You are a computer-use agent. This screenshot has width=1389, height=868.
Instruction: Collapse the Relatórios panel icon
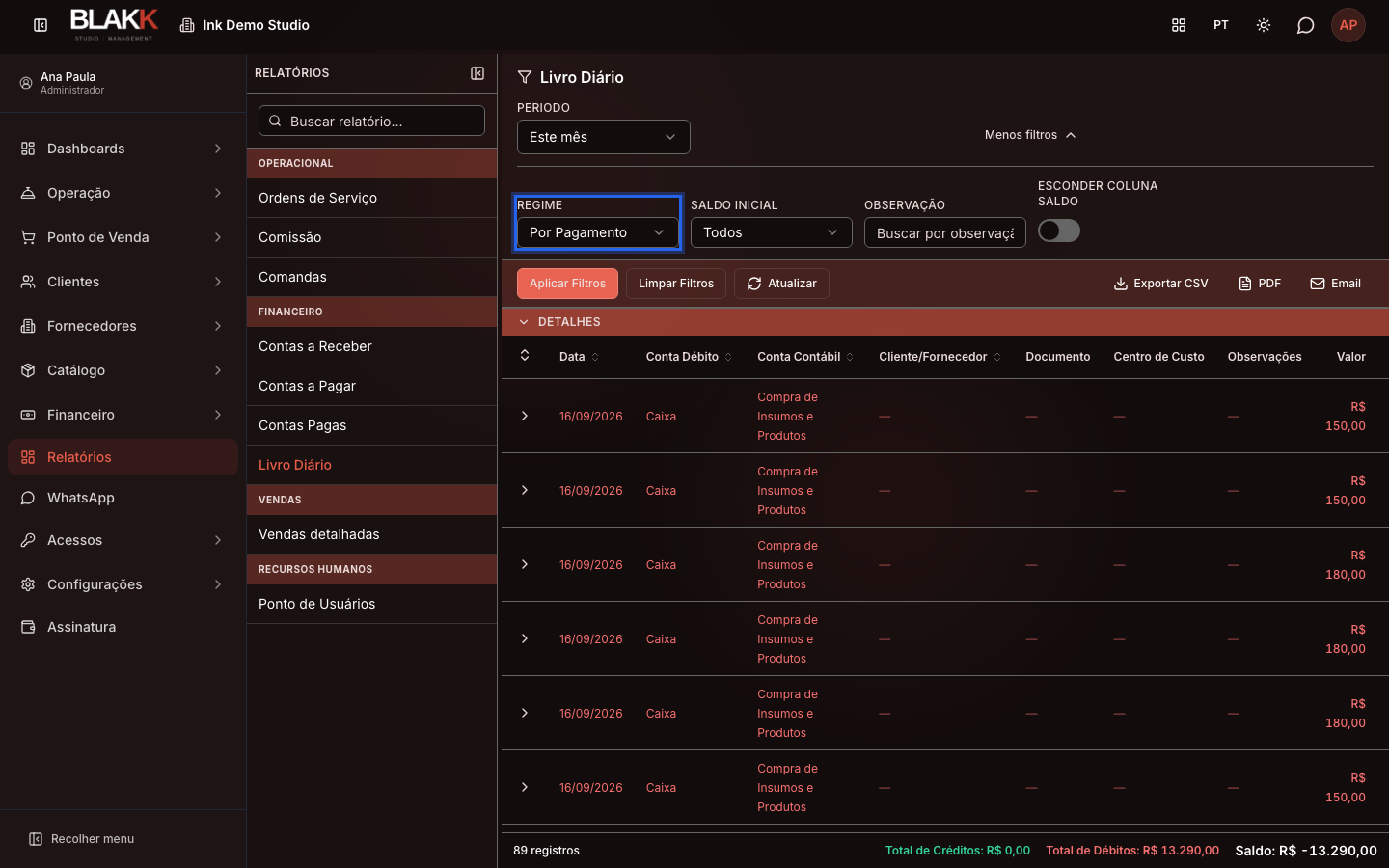pos(477,73)
